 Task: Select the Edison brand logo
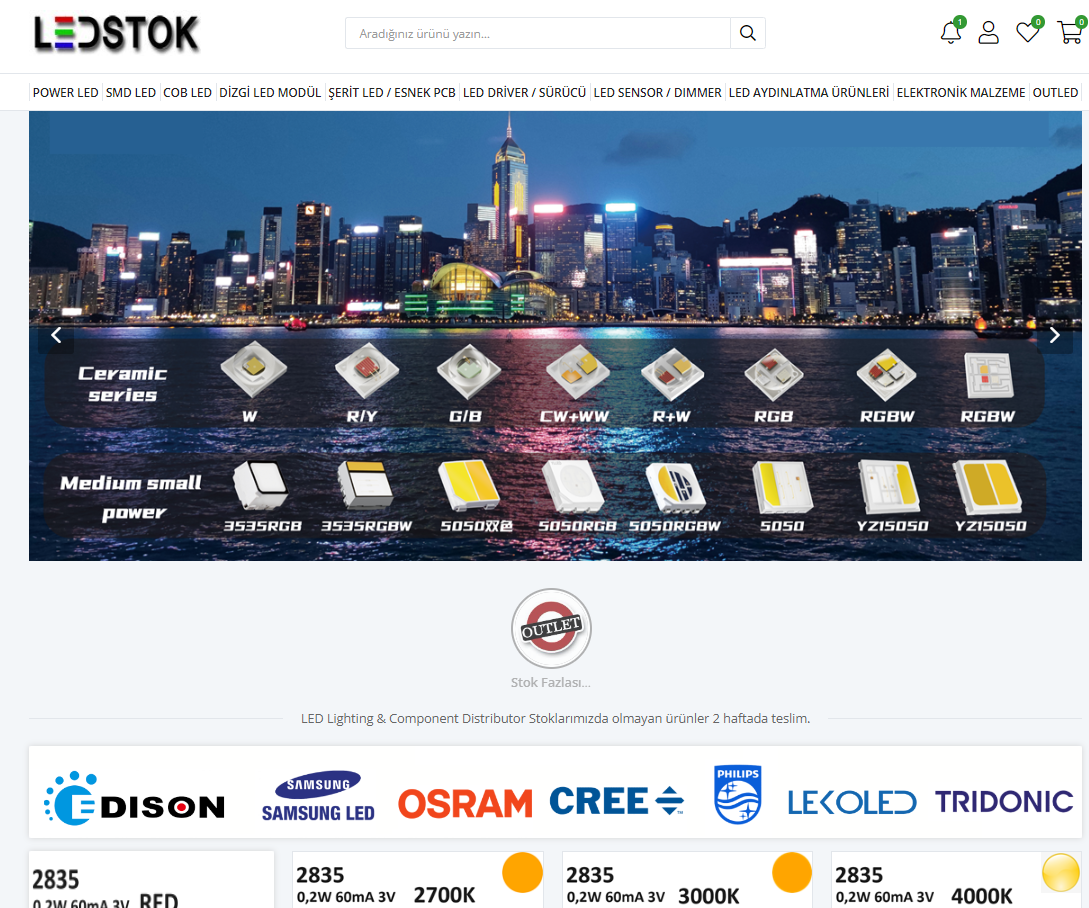tap(135, 799)
